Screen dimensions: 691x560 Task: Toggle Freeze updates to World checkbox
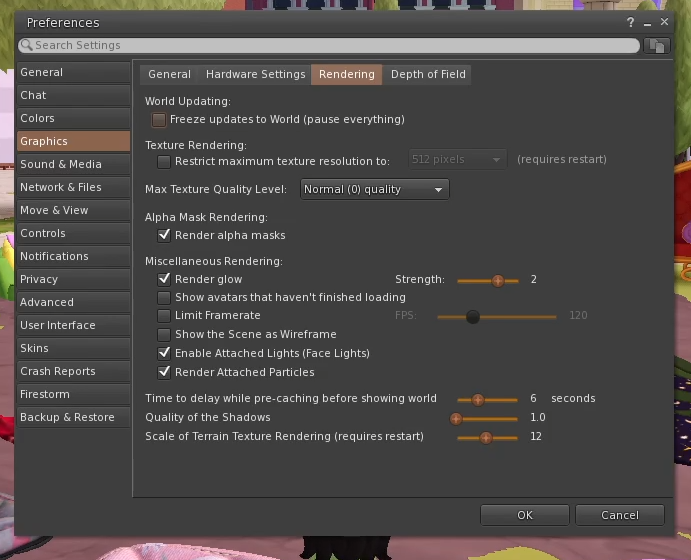point(159,120)
